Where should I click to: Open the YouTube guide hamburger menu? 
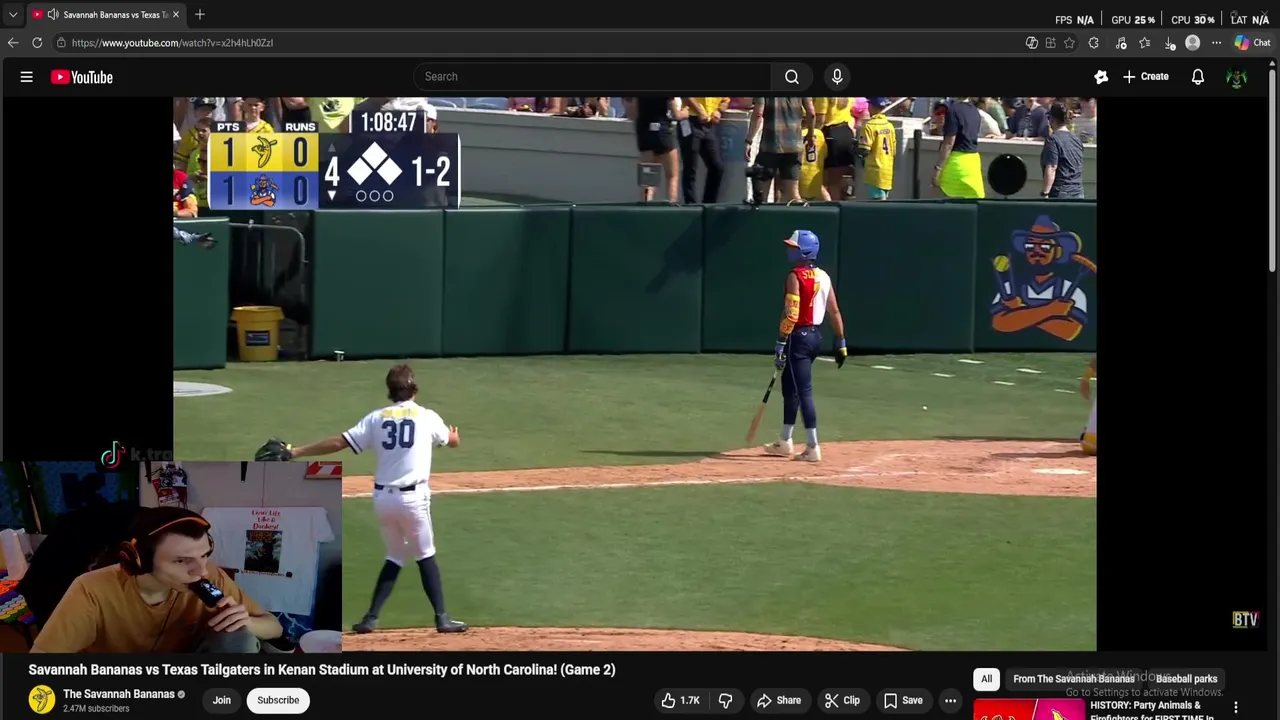click(27, 77)
